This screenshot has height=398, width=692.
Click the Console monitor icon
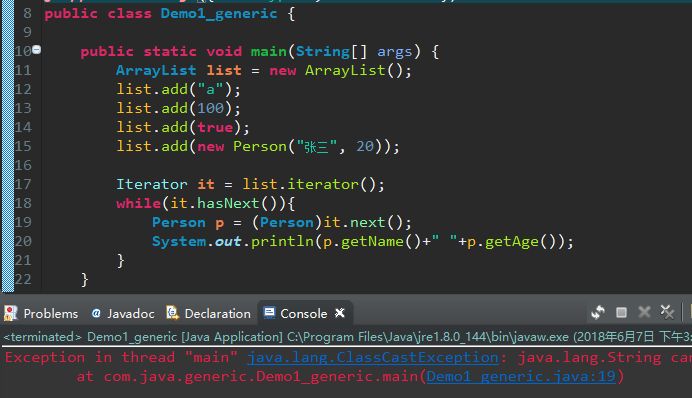[x=269, y=313]
